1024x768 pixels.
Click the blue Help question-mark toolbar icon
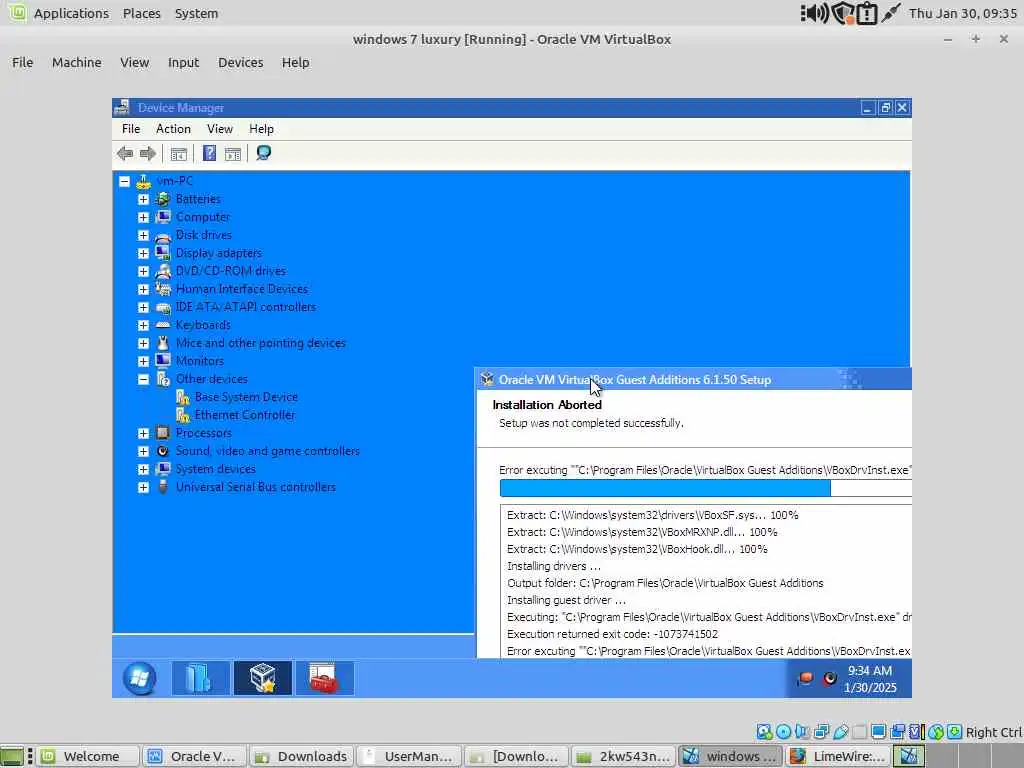click(209, 153)
